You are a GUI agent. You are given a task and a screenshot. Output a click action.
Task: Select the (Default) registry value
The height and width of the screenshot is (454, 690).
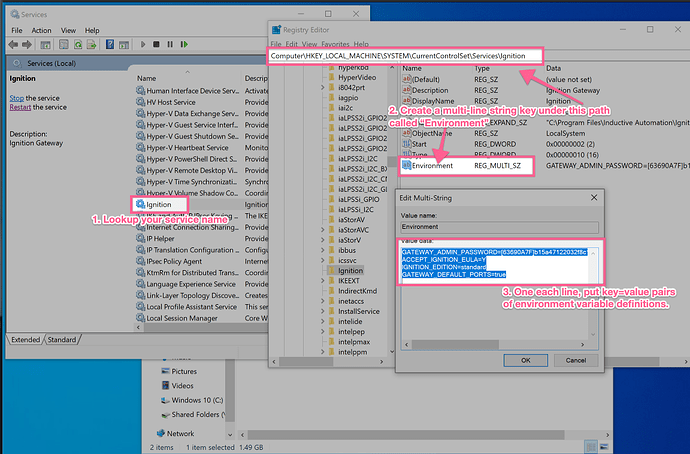click(426, 80)
